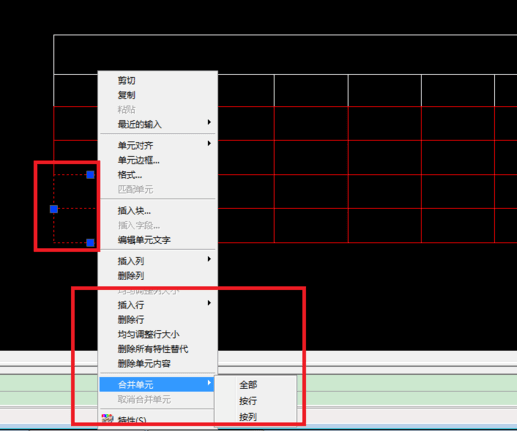
Task: Select 编辑单元文字 menu entry
Action: 144,240
